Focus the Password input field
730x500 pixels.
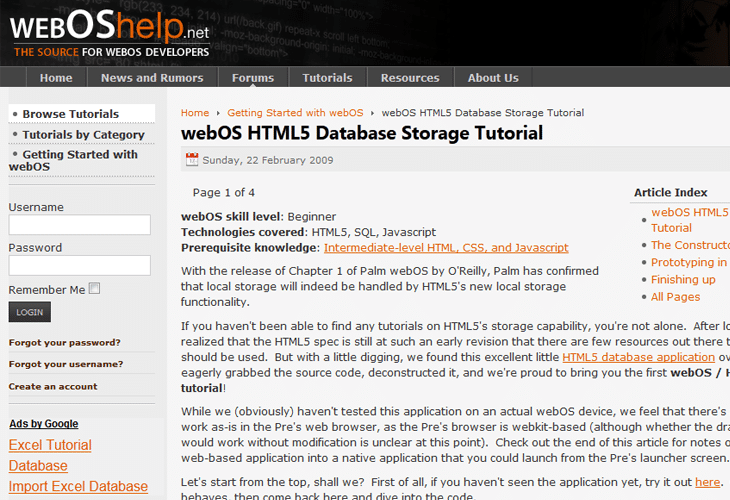(x=80, y=265)
